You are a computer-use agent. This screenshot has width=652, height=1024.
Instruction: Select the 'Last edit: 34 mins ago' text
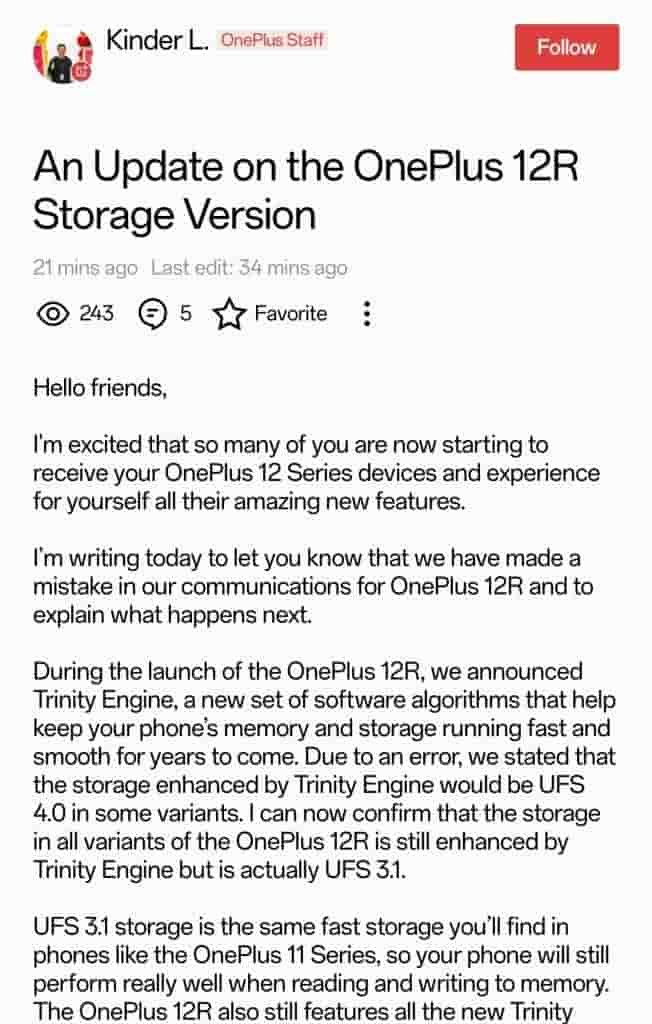coord(247,268)
